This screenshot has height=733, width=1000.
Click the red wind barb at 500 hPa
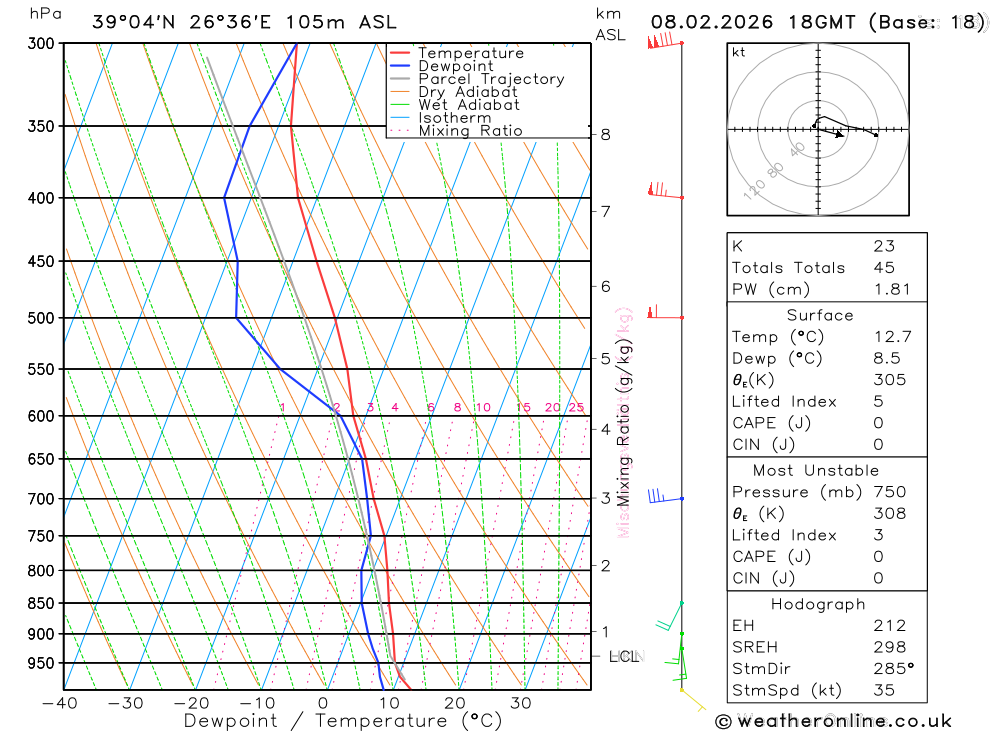tap(665, 313)
